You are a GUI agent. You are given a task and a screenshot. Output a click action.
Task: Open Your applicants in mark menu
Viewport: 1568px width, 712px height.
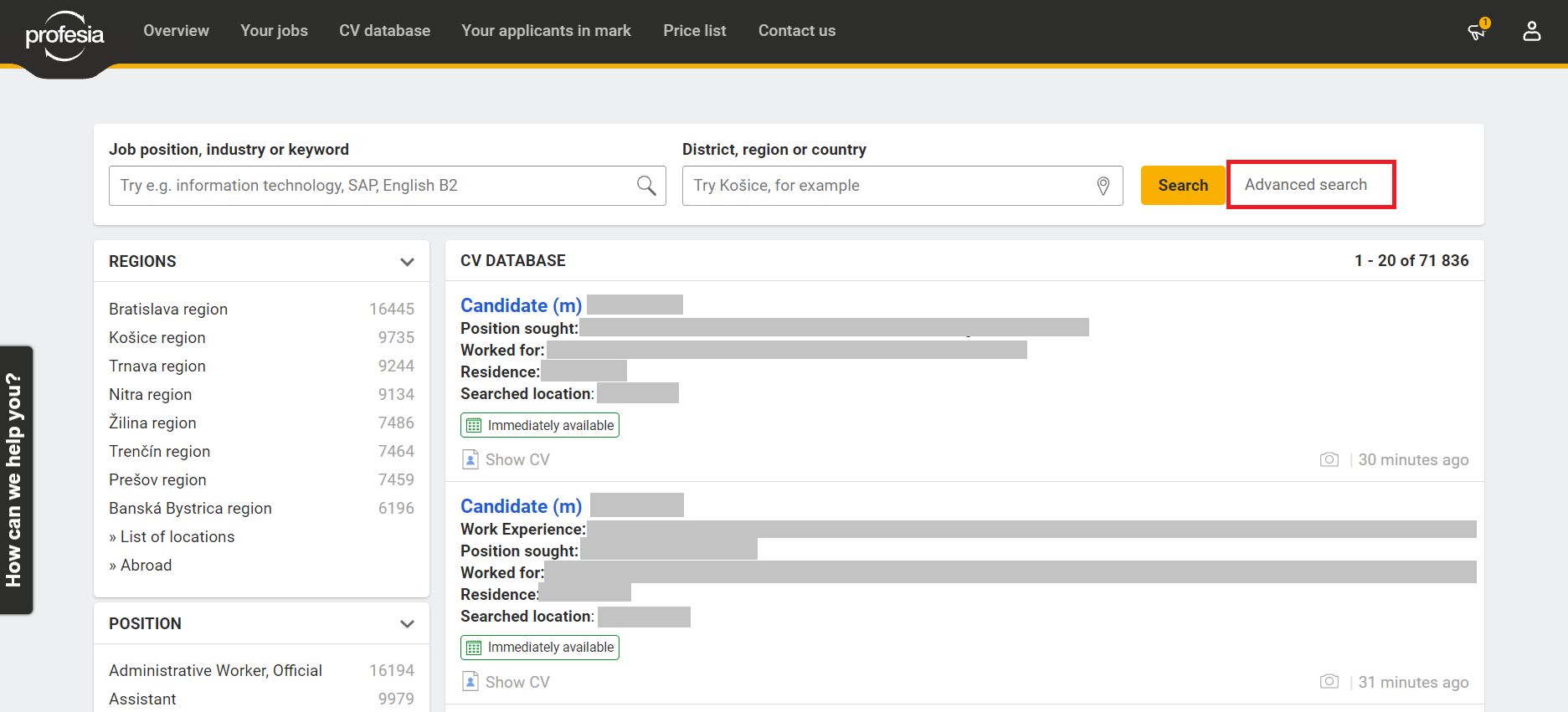tap(546, 31)
